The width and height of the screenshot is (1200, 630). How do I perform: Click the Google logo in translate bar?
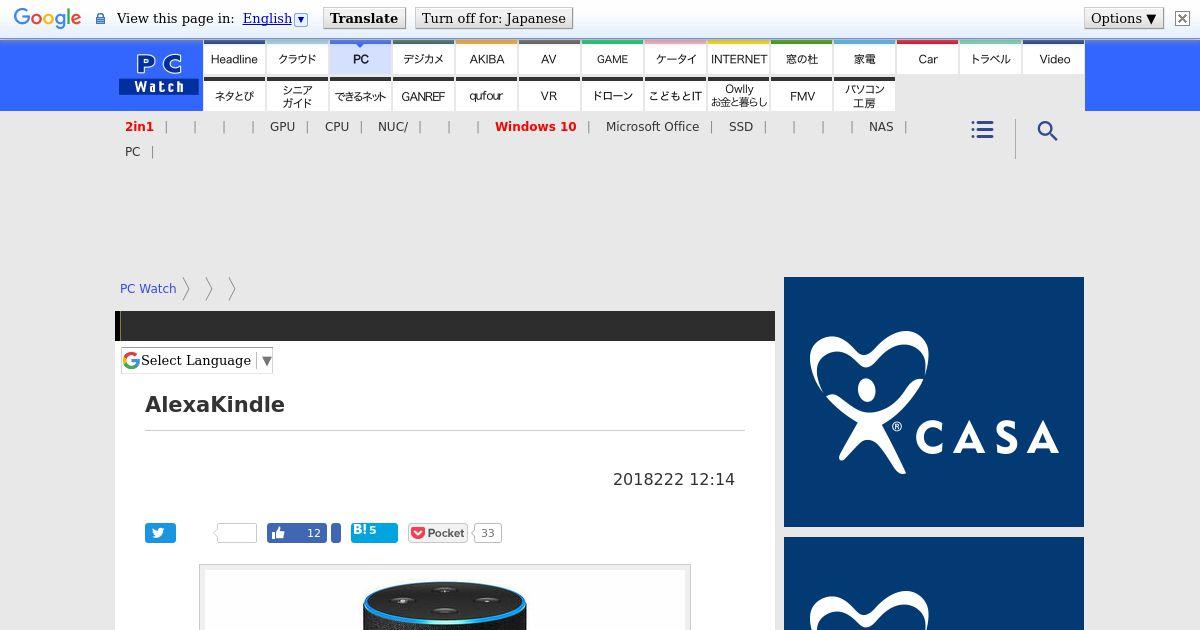pos(47,19)
